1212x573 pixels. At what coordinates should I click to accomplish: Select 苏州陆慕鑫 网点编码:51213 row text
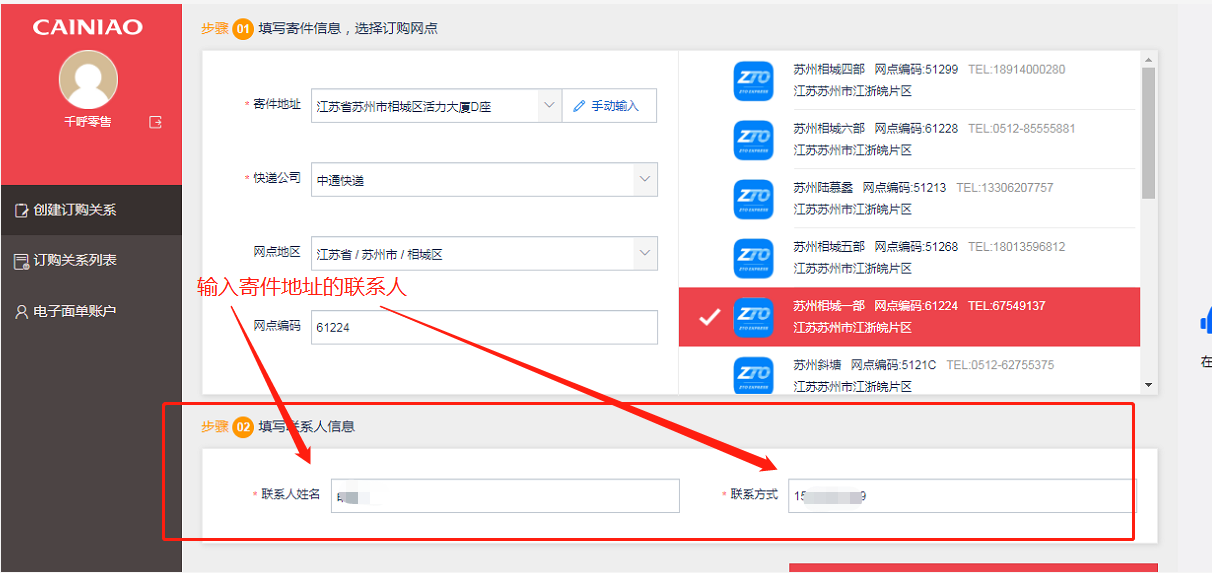point(870,188)
